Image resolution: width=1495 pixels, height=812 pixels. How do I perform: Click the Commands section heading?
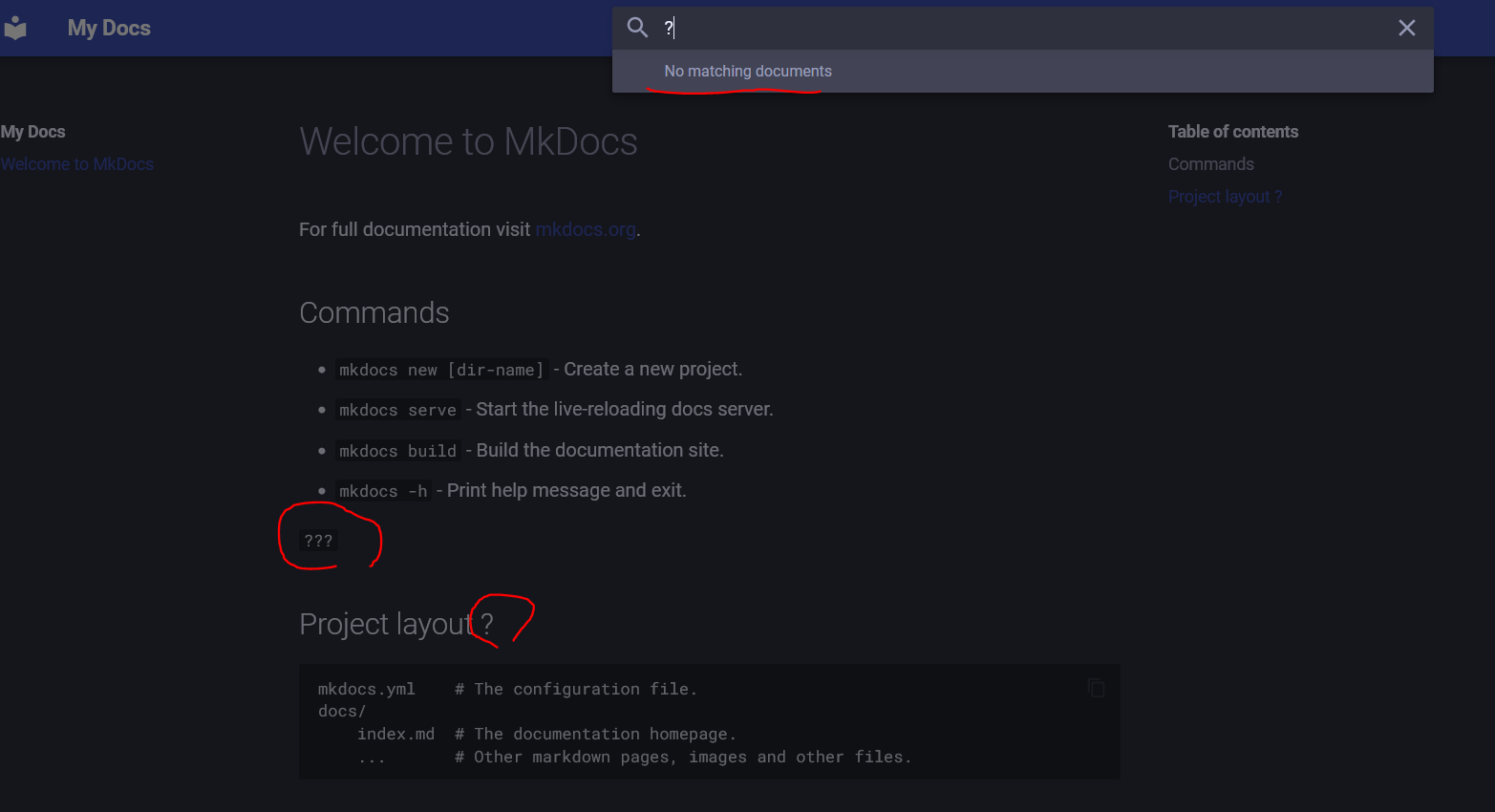[x=374, y=313]
